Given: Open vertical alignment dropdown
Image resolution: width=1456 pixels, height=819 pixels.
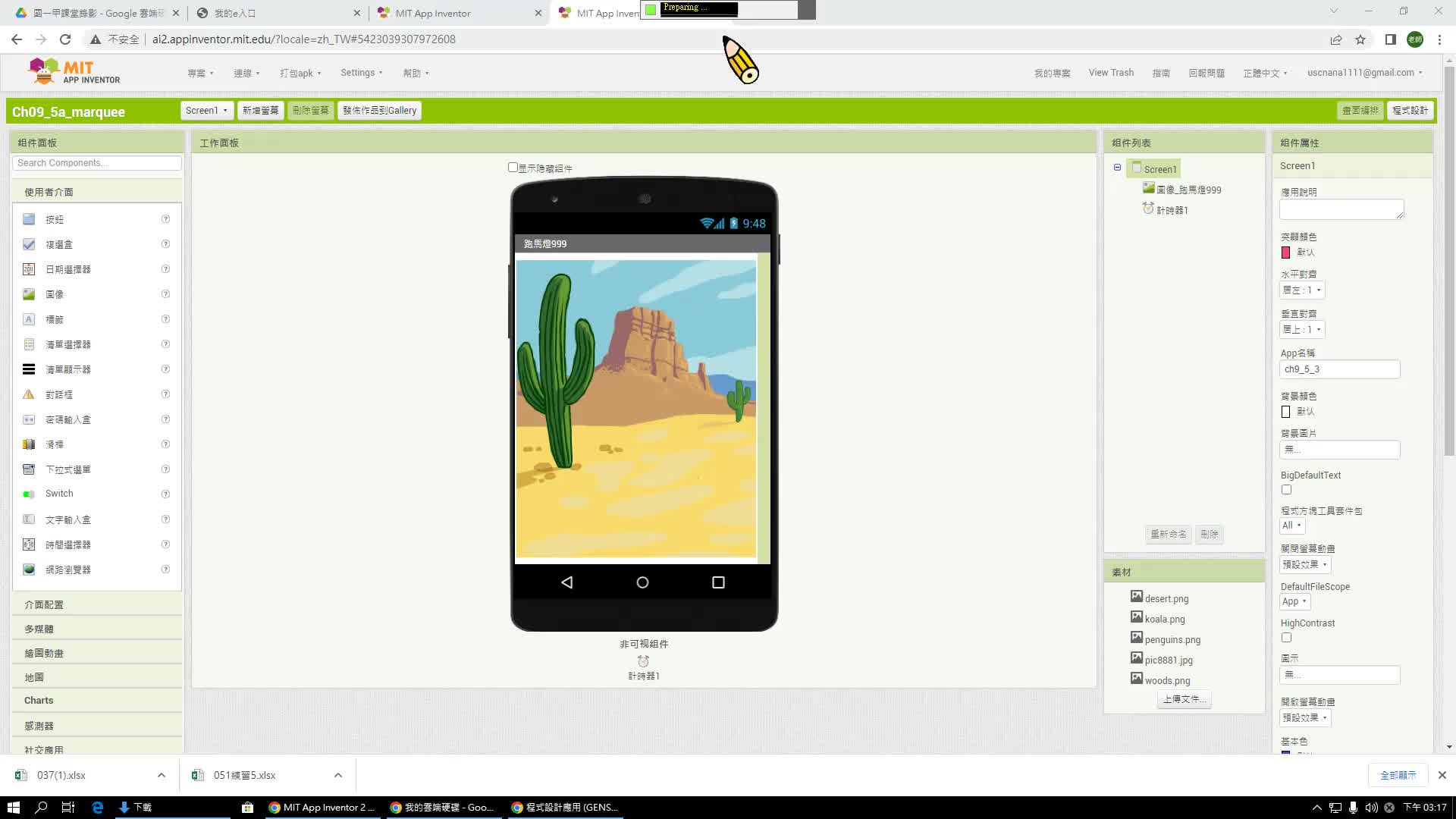Looking at the screenshot, I should (x=1302, y=330).
